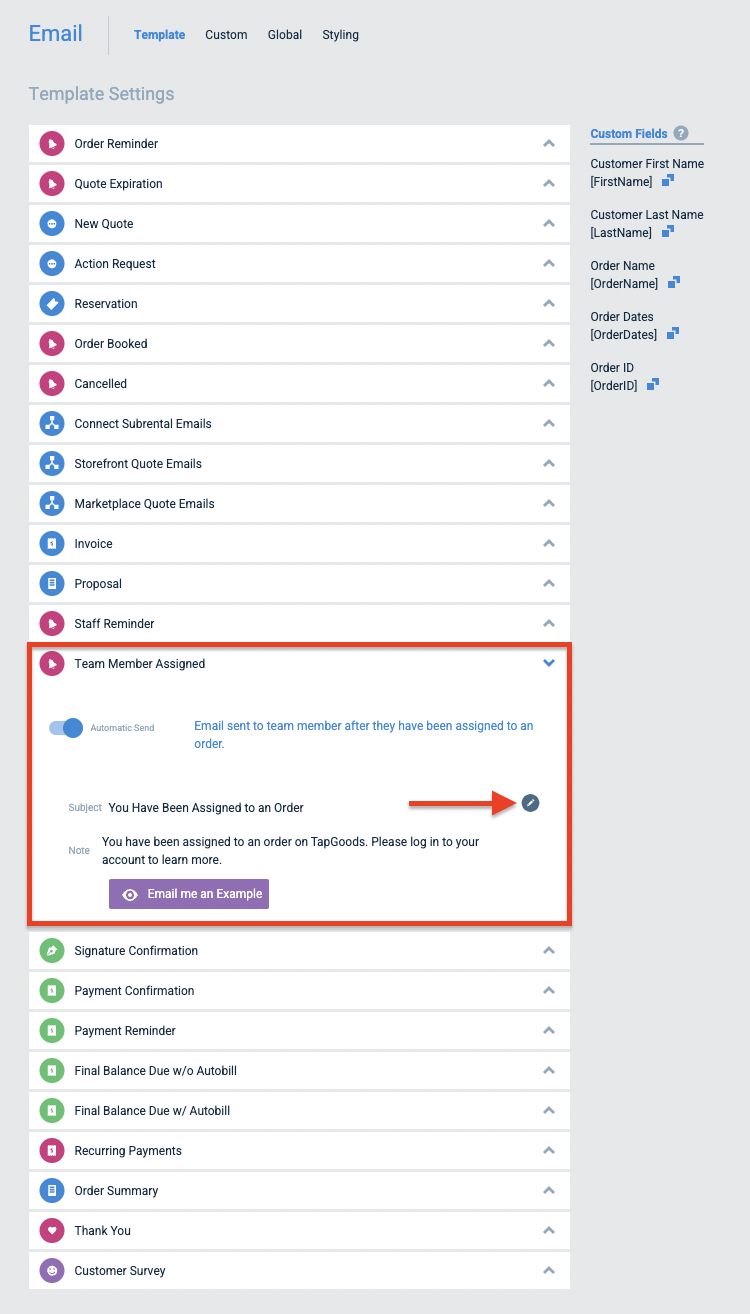Copy the OrderDates custom field icon
The width and height of the screenshot is (750, 1314).
(673, 333)
